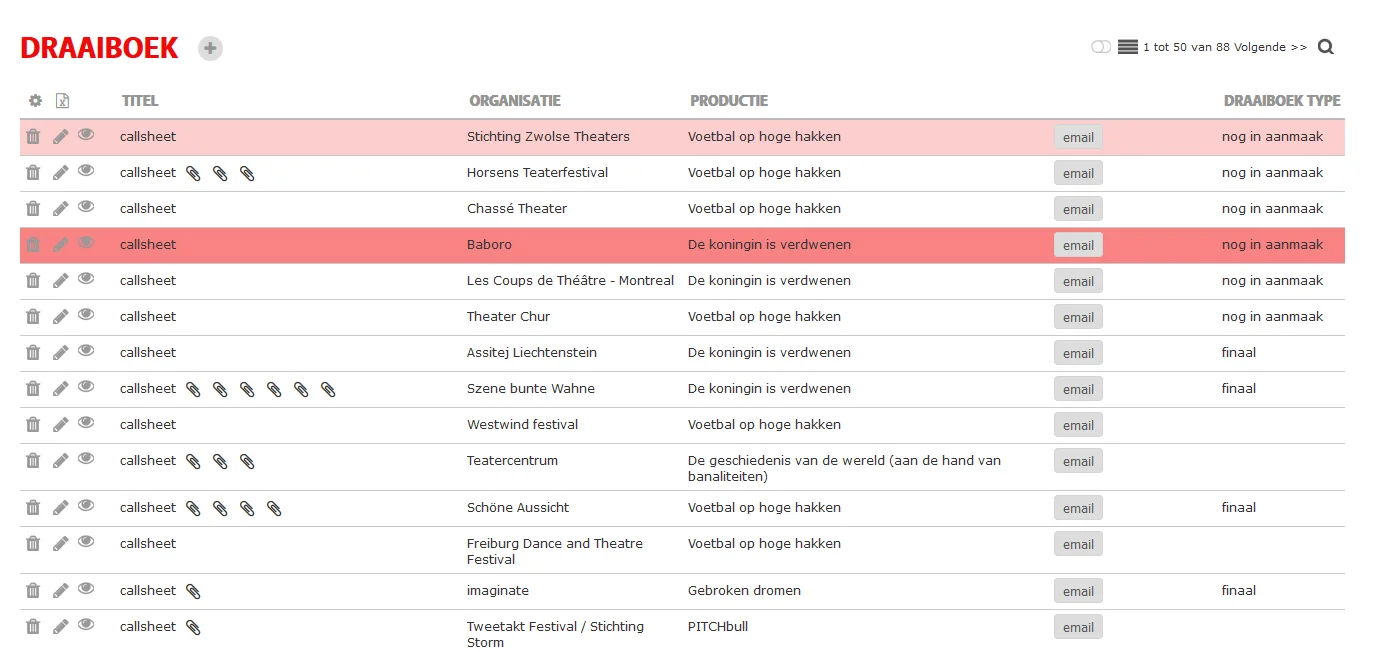Email Theater Chur callsheet
This screenshot has width=1375, height=652.
tap(1078, 317)
